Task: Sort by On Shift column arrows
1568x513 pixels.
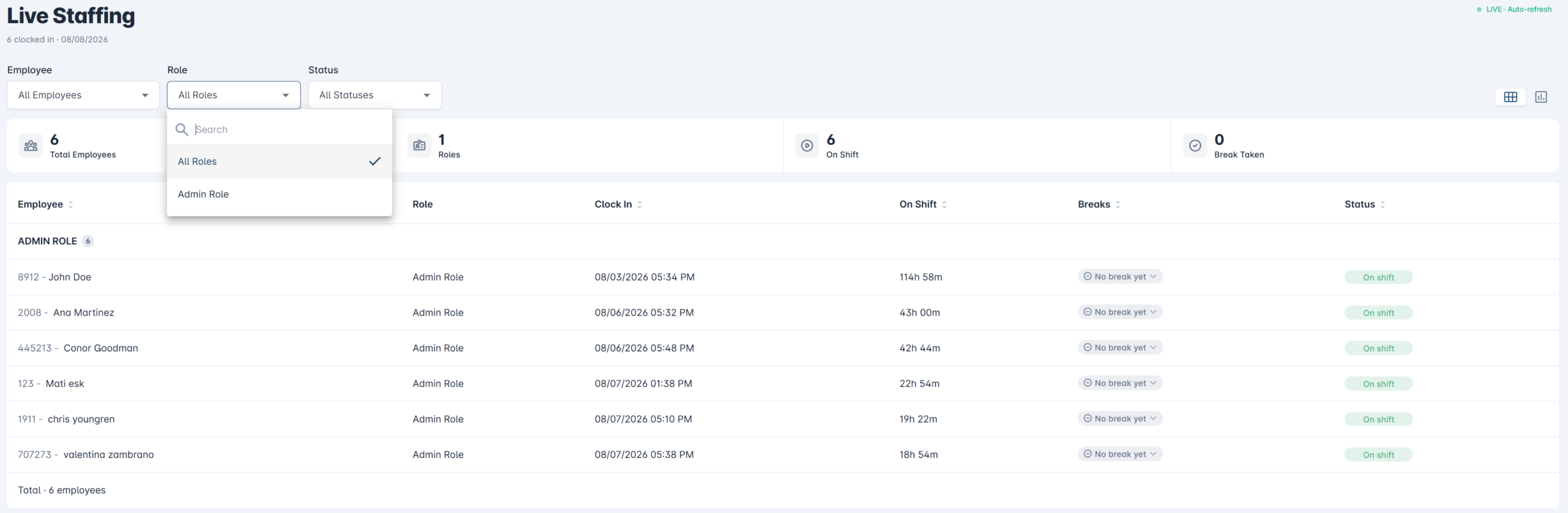Action: (944, 205)
